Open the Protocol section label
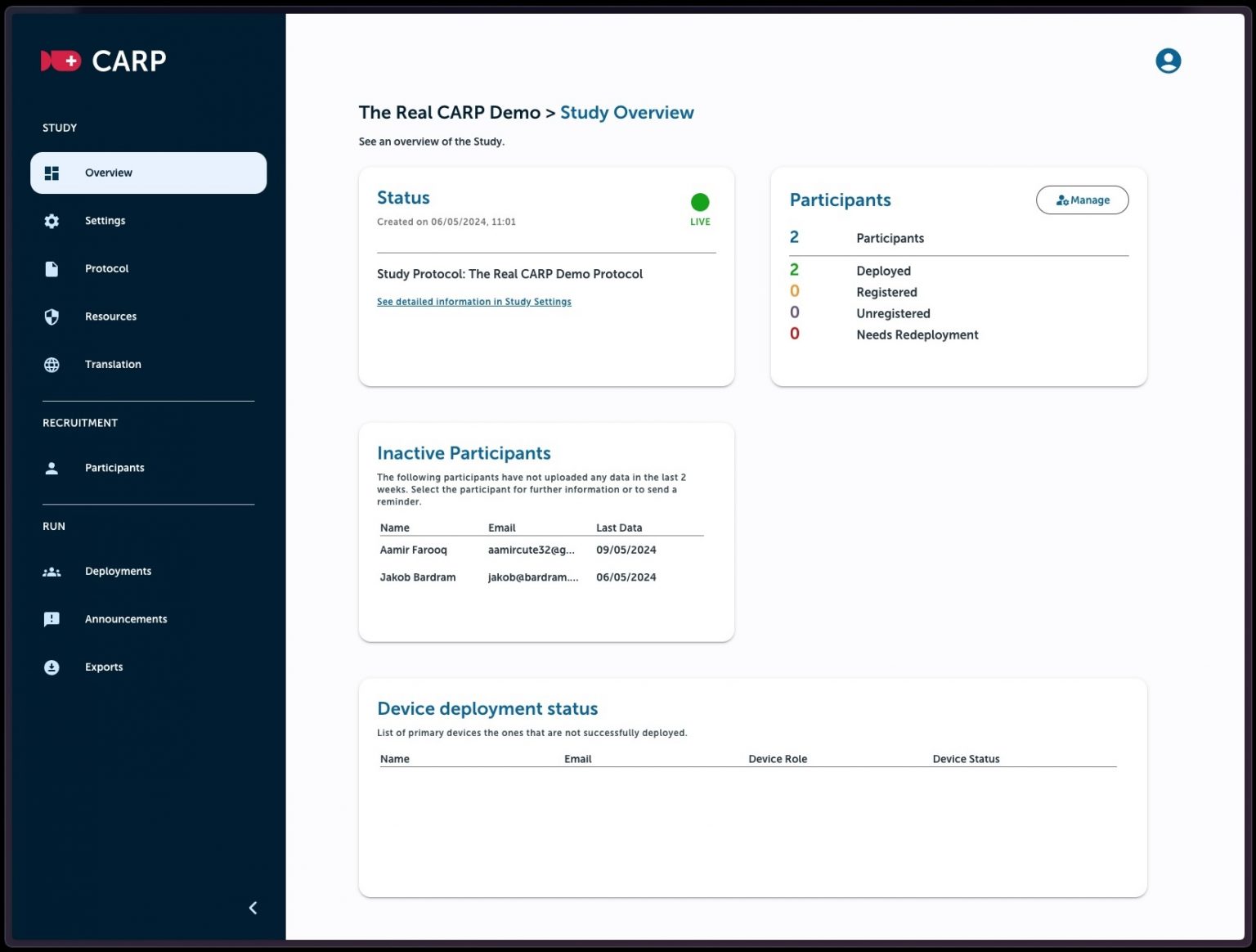 pyautogui.click(x=107, y=268)
